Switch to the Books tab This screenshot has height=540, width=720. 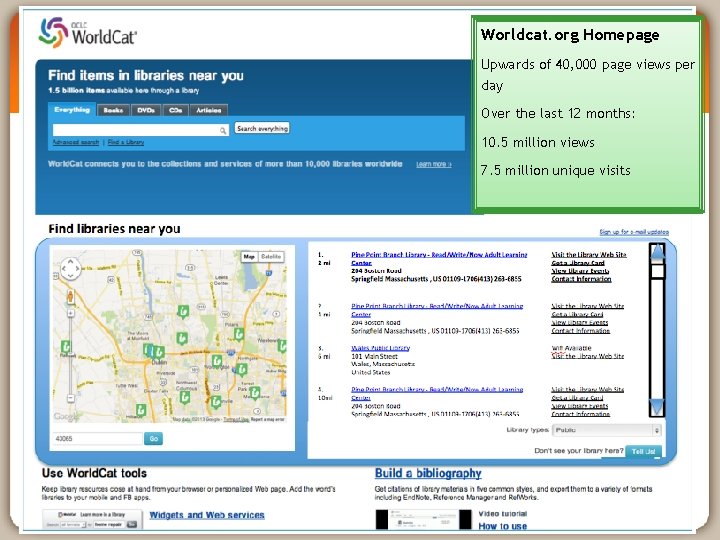pos(113,110)
